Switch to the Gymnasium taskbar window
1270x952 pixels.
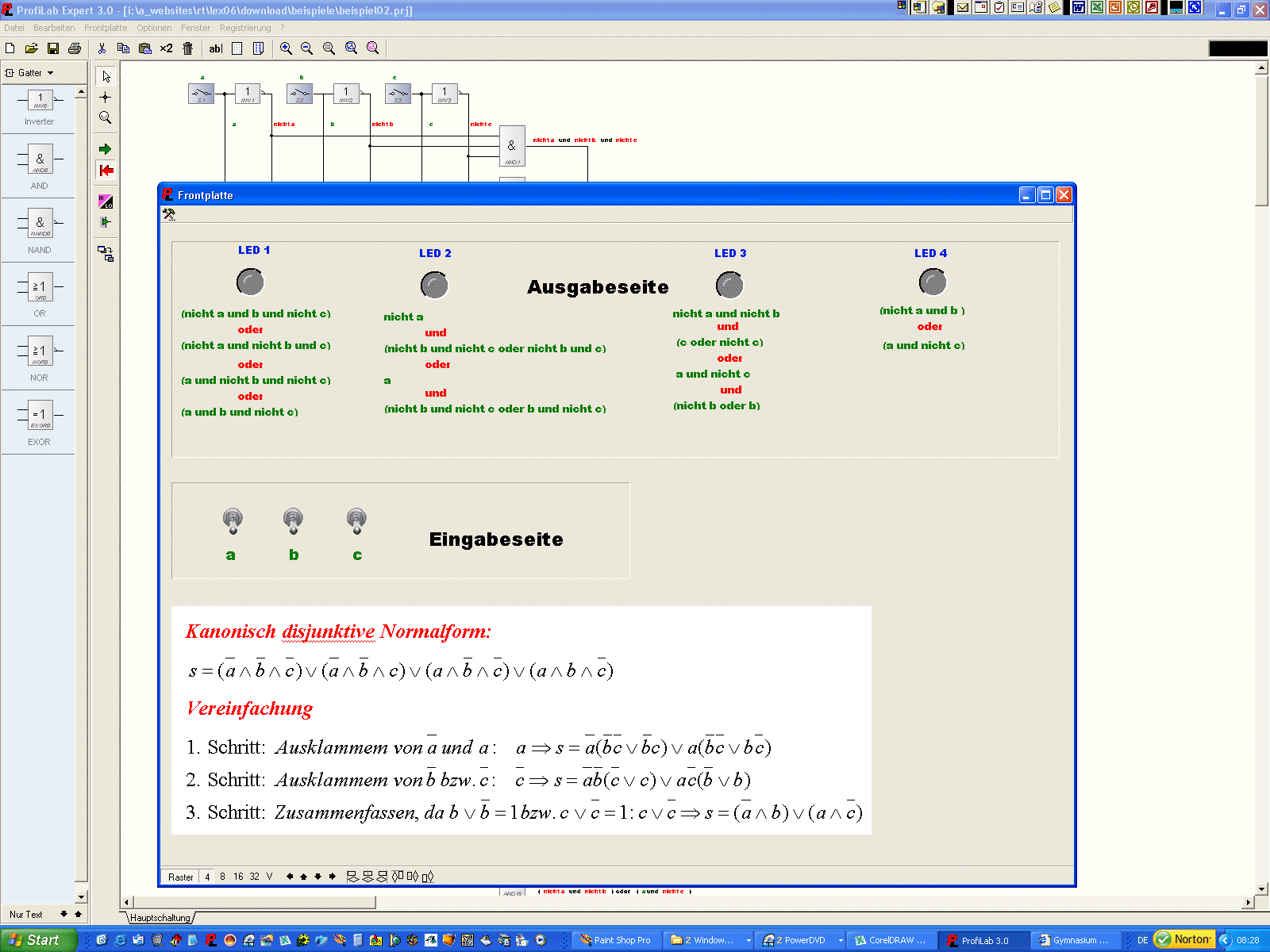pos(1076,940)
